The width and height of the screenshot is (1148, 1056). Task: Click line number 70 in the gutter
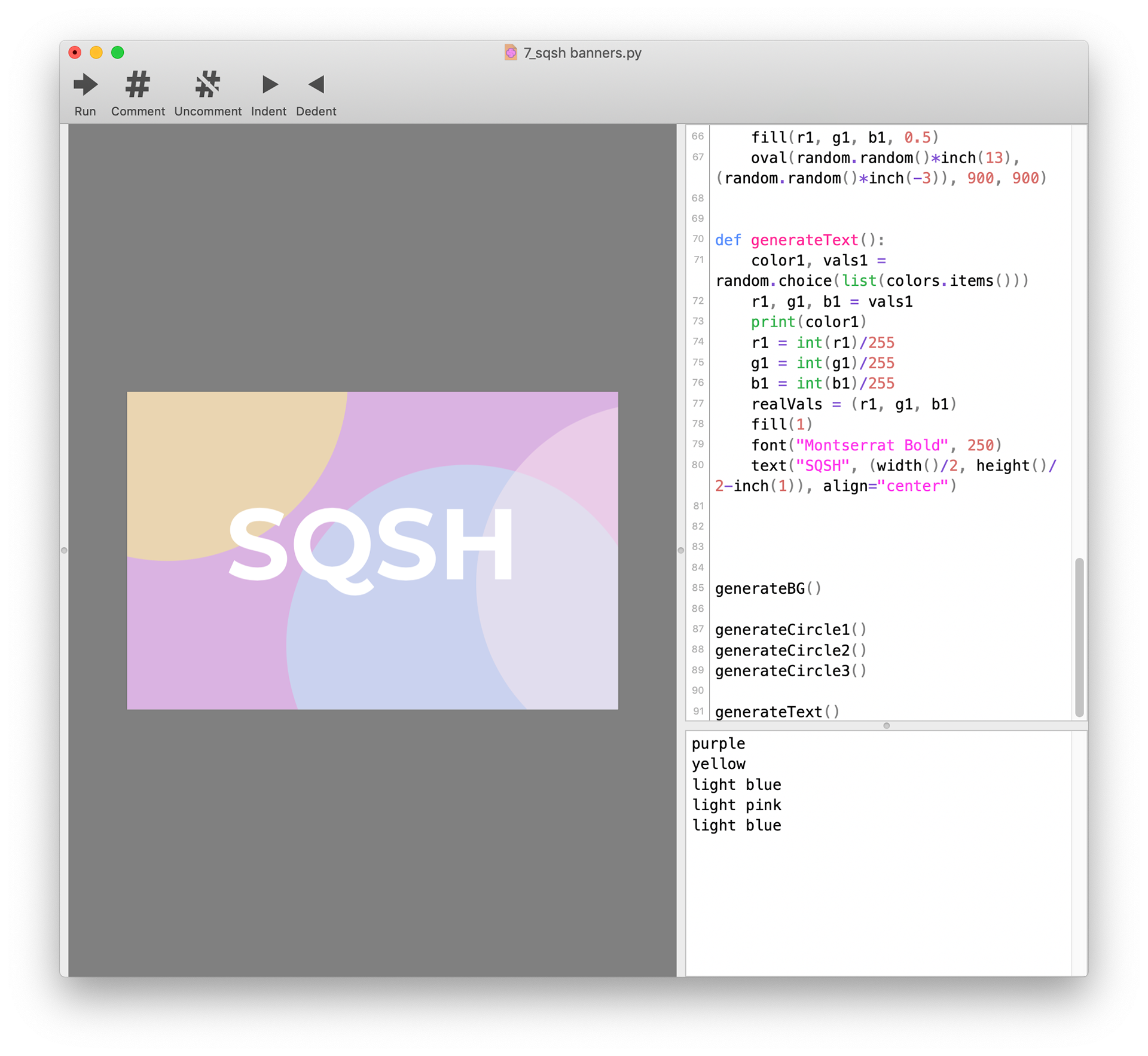[x=697, y=239]
